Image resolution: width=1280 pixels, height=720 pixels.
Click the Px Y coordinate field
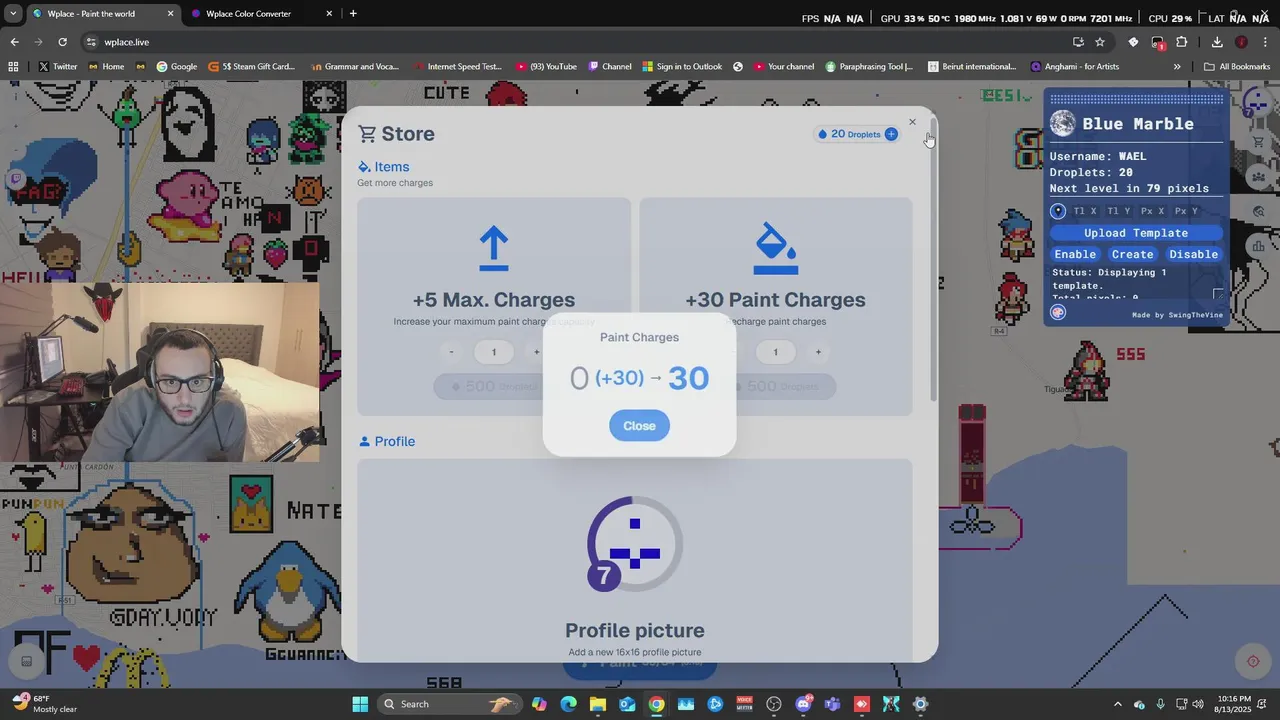tap(1186, 211)
